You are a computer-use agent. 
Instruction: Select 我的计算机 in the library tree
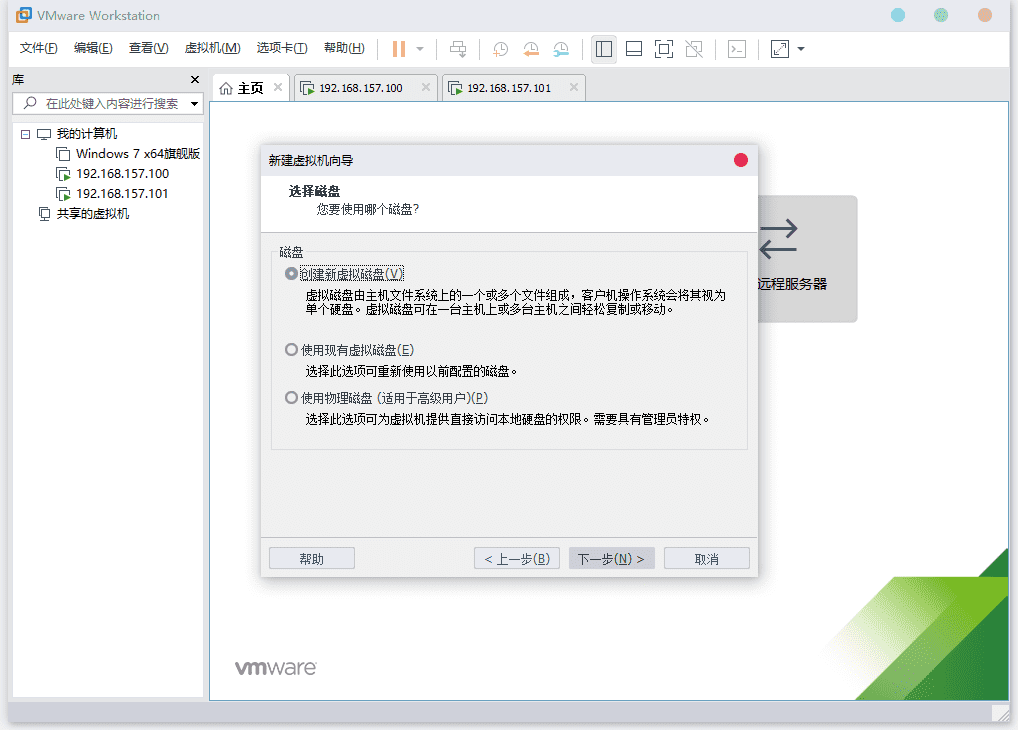pos(86,134)
